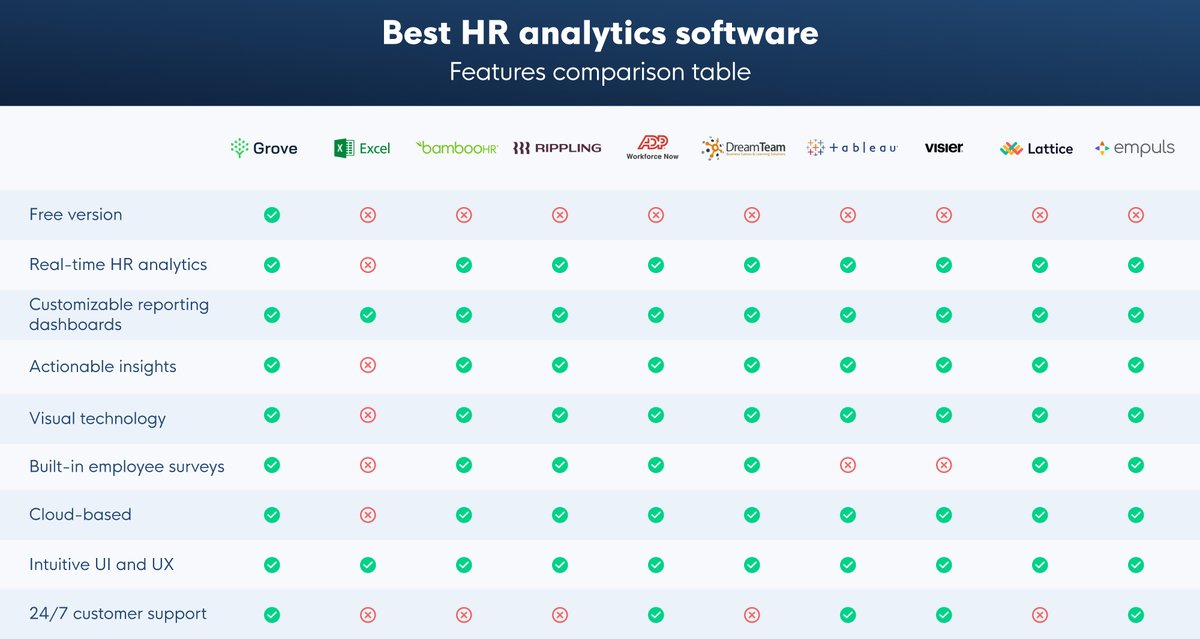Click Excel's red cross for Actionable insights
1200x639 pixels.
click(368, 365)
